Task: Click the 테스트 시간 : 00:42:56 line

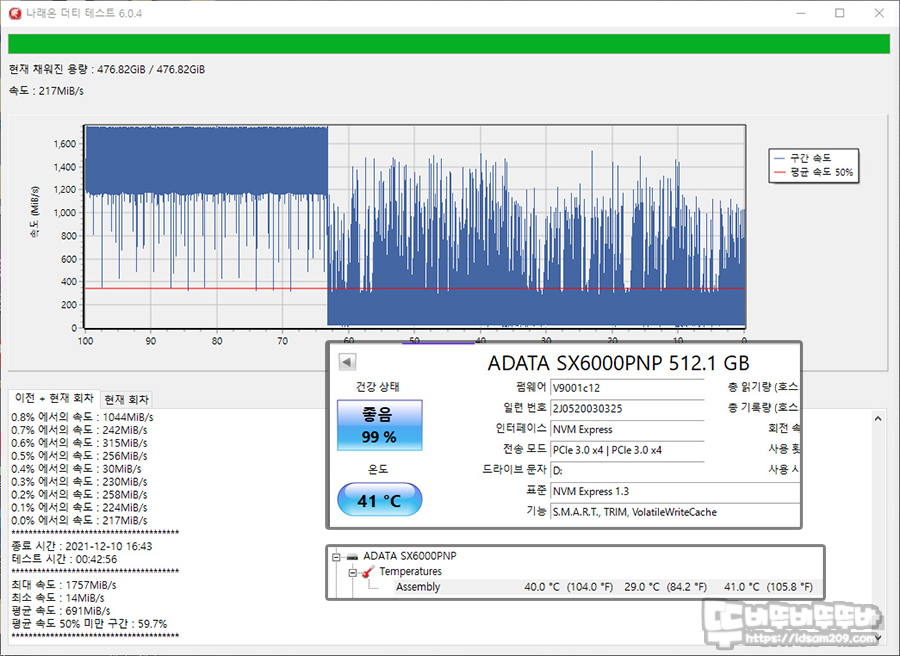Action: [64, 559]
